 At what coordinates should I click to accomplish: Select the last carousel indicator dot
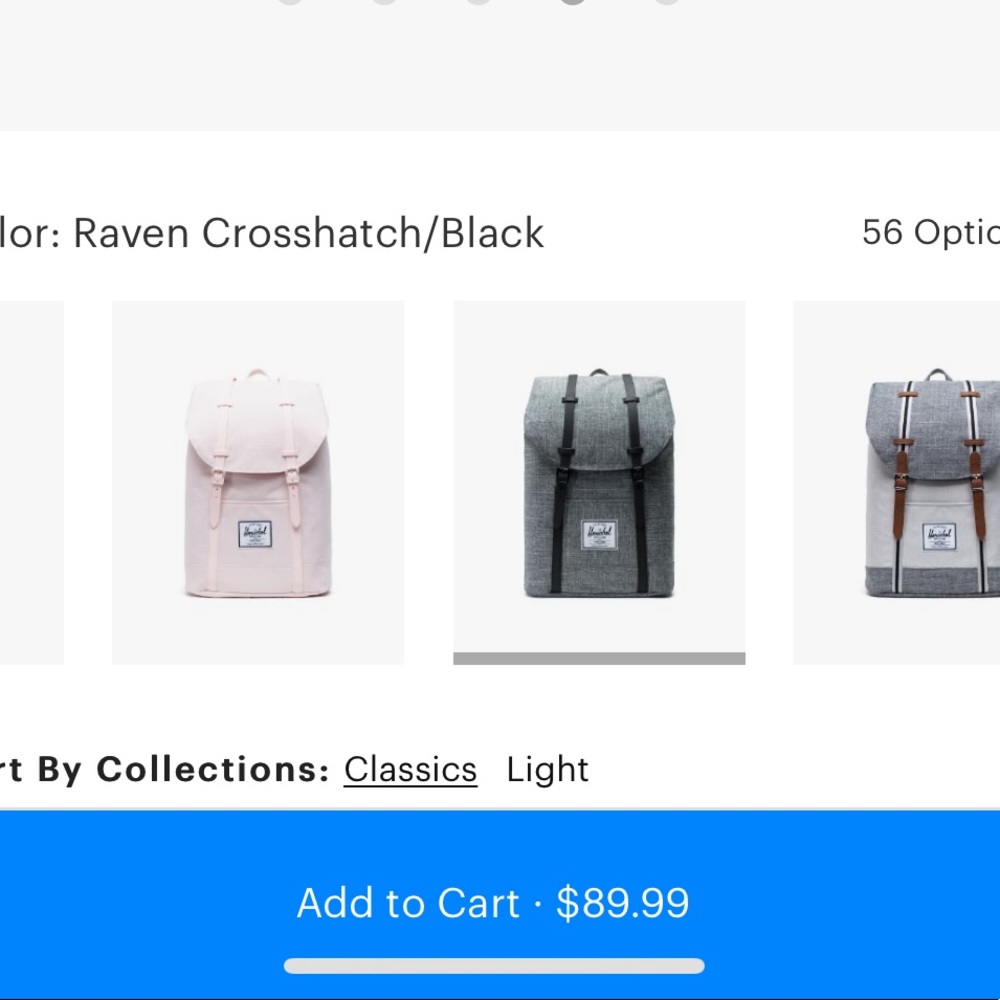click(666, 1)
